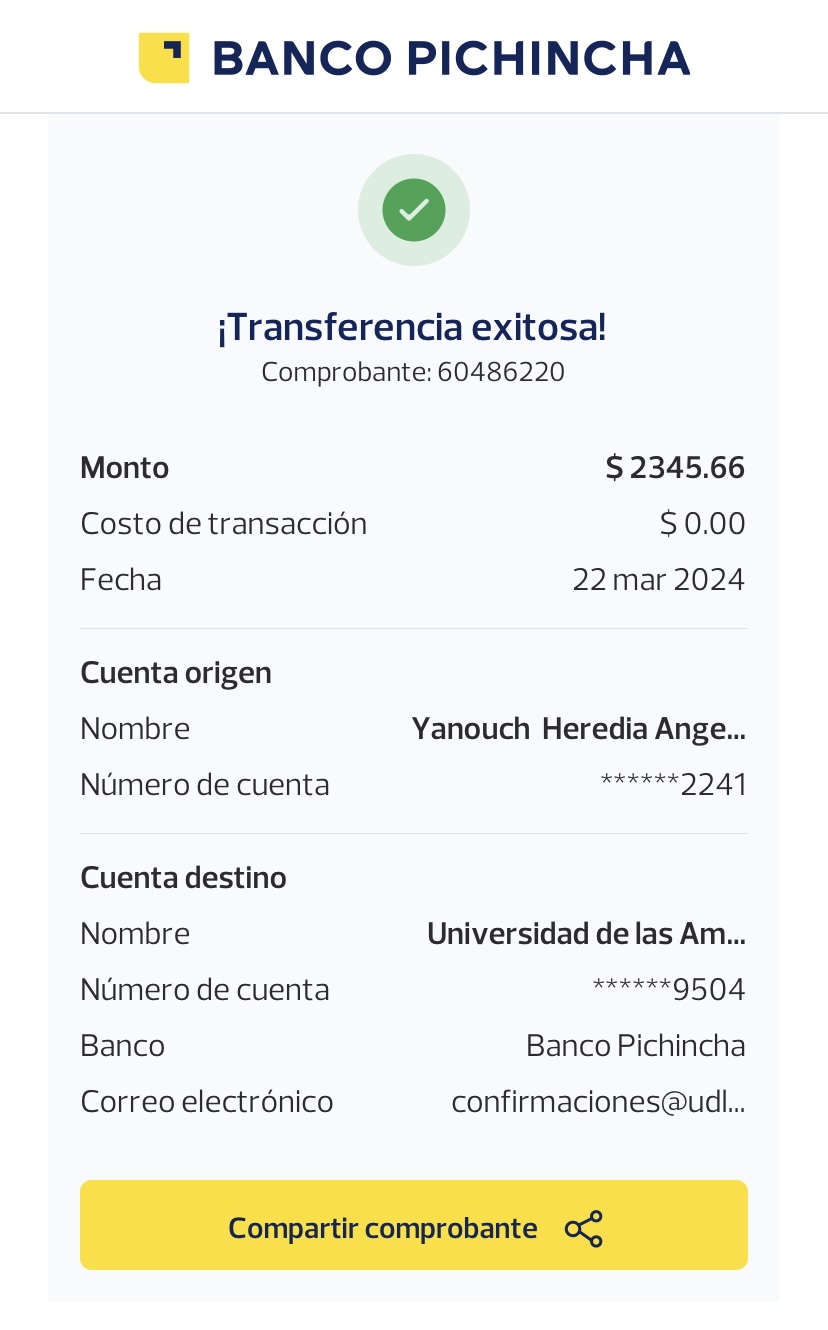Image resolution: width=828 pixels, height=1330 pixels.
Task: Expand truncated origin name Yanouch Heredia
Action: 578,729
